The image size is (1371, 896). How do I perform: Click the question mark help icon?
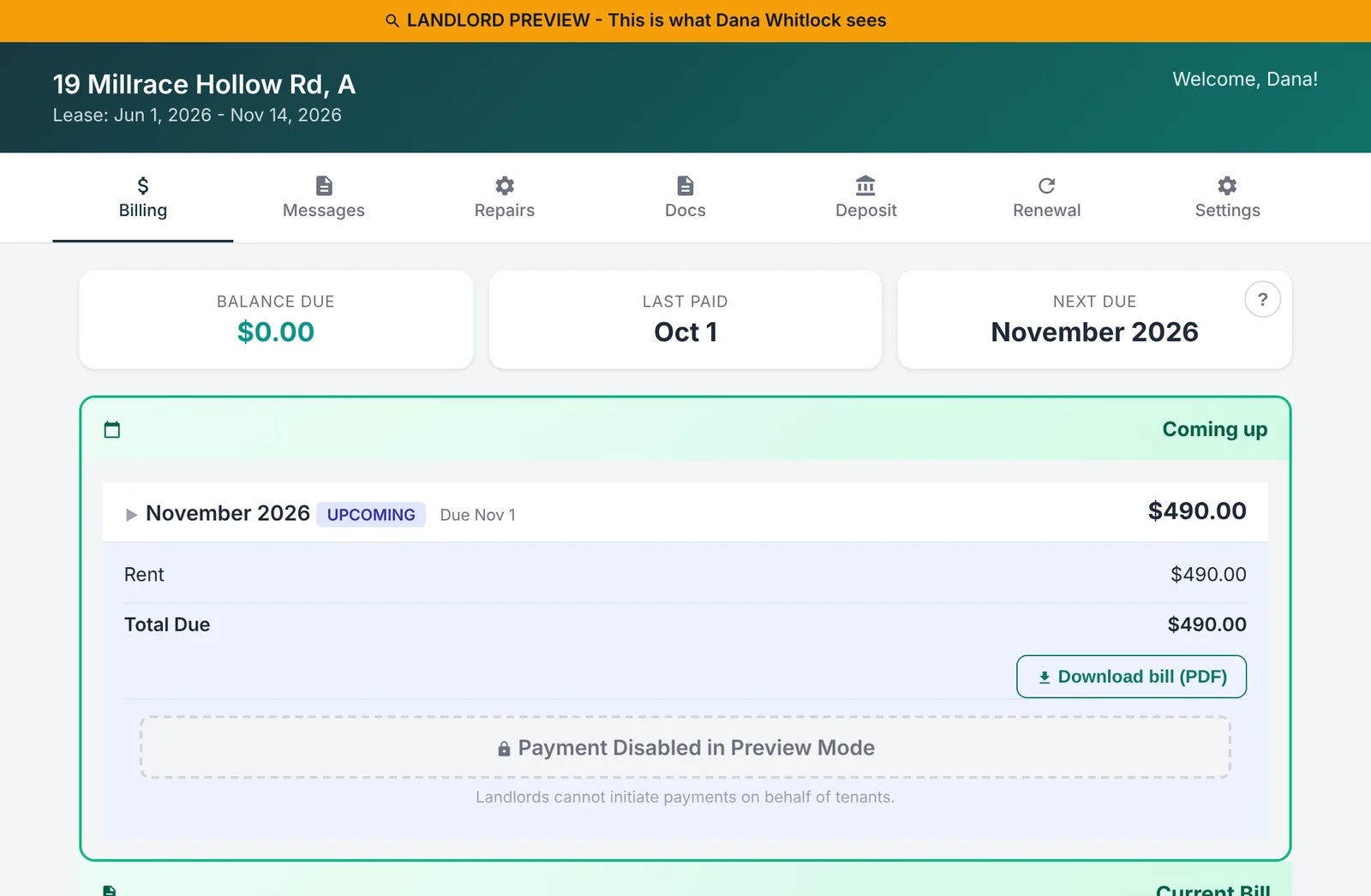(x=1262, y=300)
